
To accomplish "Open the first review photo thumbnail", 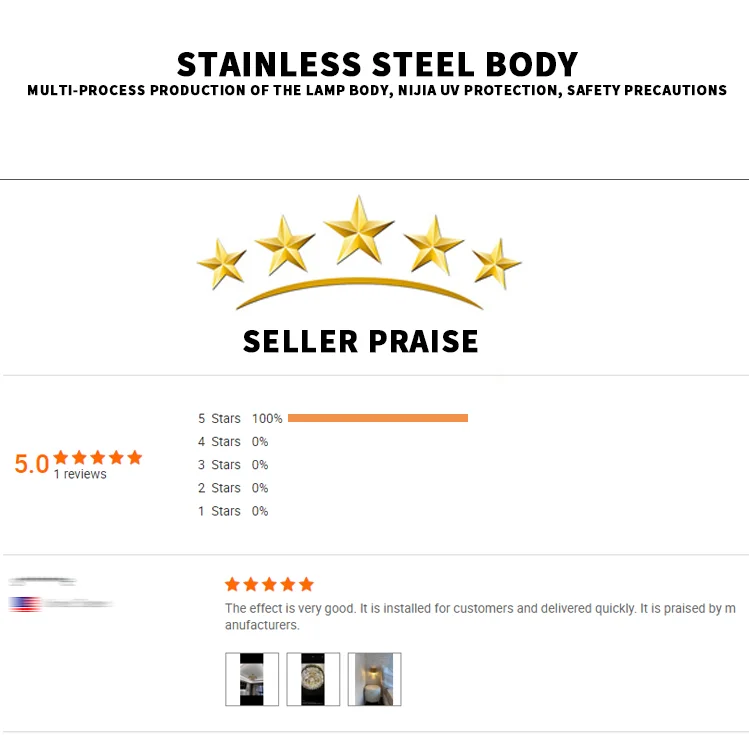I will 251,679.
